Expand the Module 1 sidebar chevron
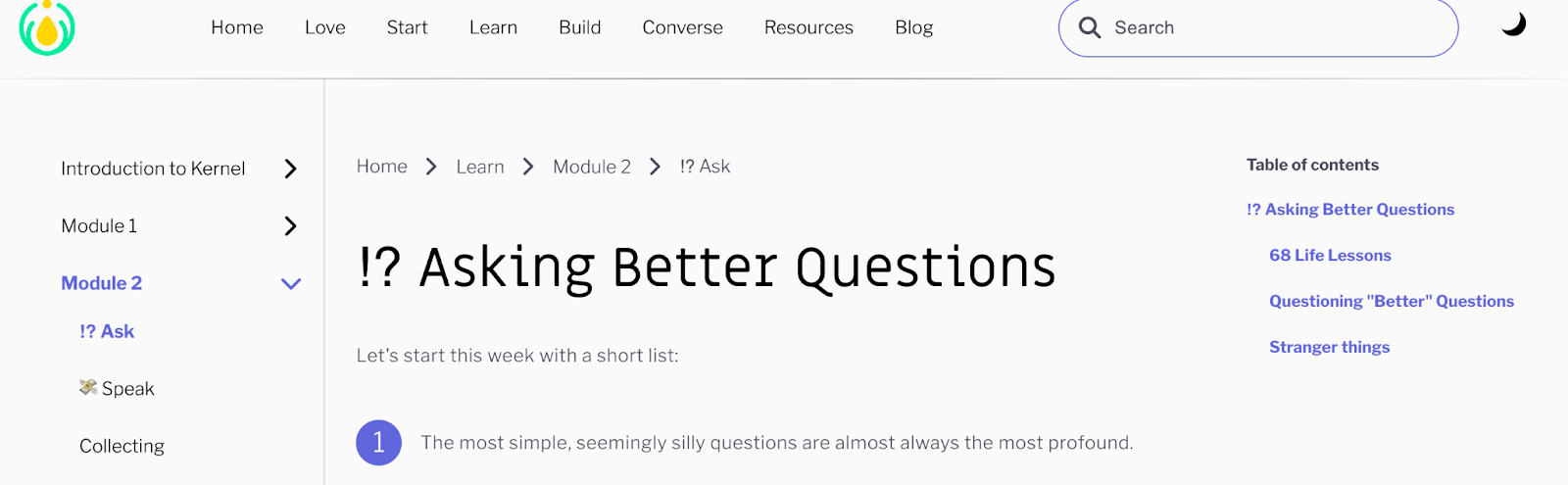 (x=290, y=226)
